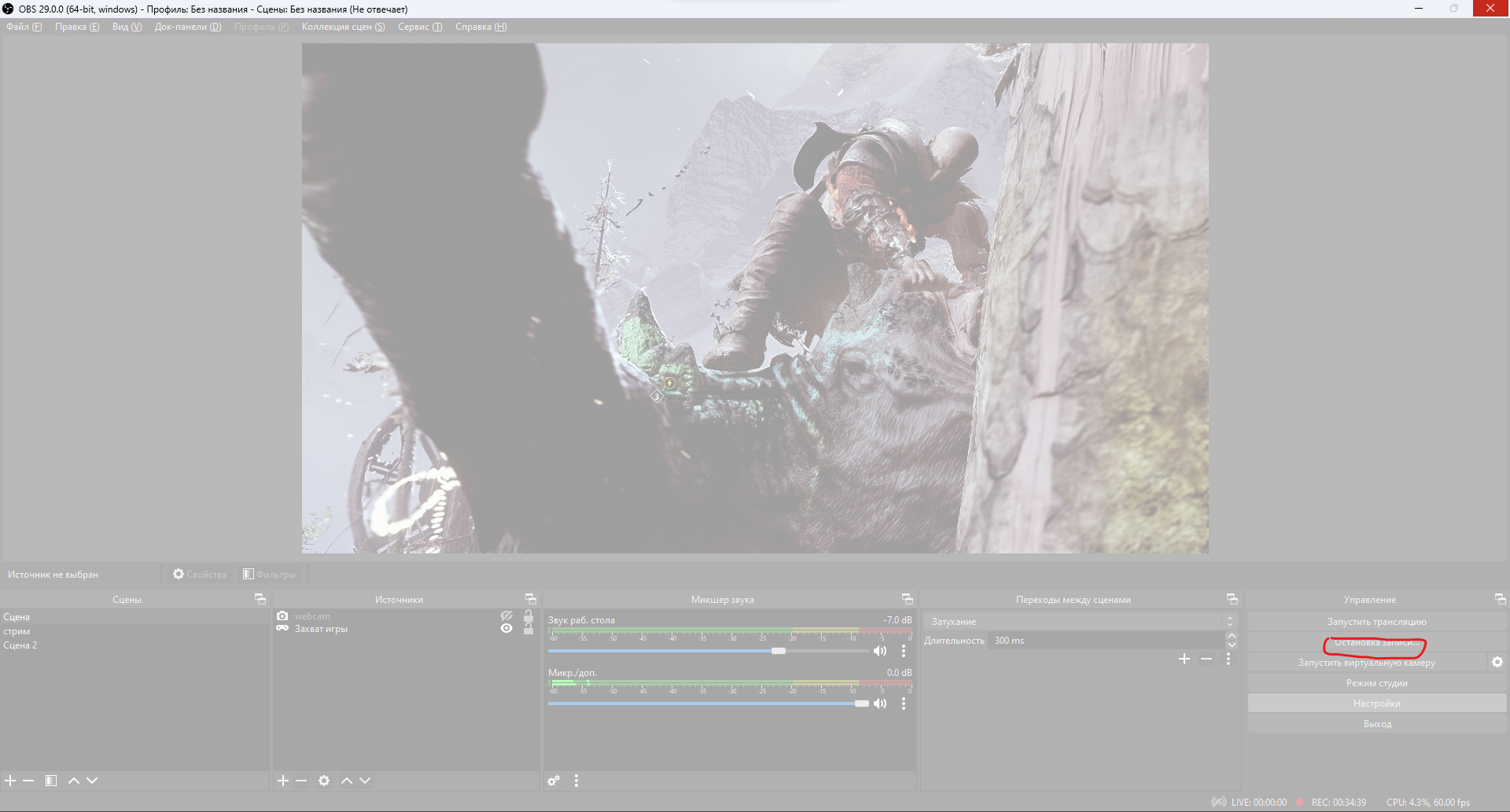Add a new source with plus icon
This screenshot has width=1510, height=812.
tap(283, 781)
